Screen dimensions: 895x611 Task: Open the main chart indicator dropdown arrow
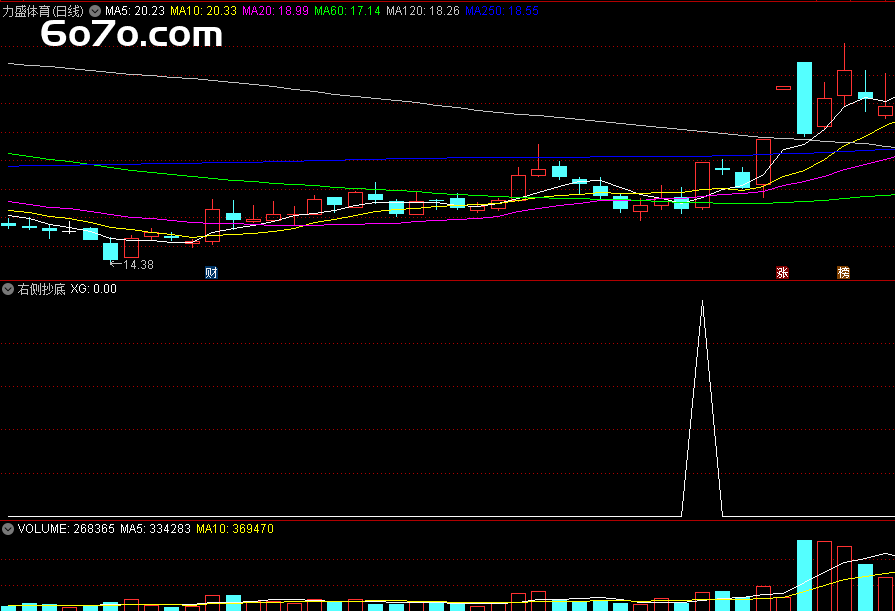click(x=95, y=11)
